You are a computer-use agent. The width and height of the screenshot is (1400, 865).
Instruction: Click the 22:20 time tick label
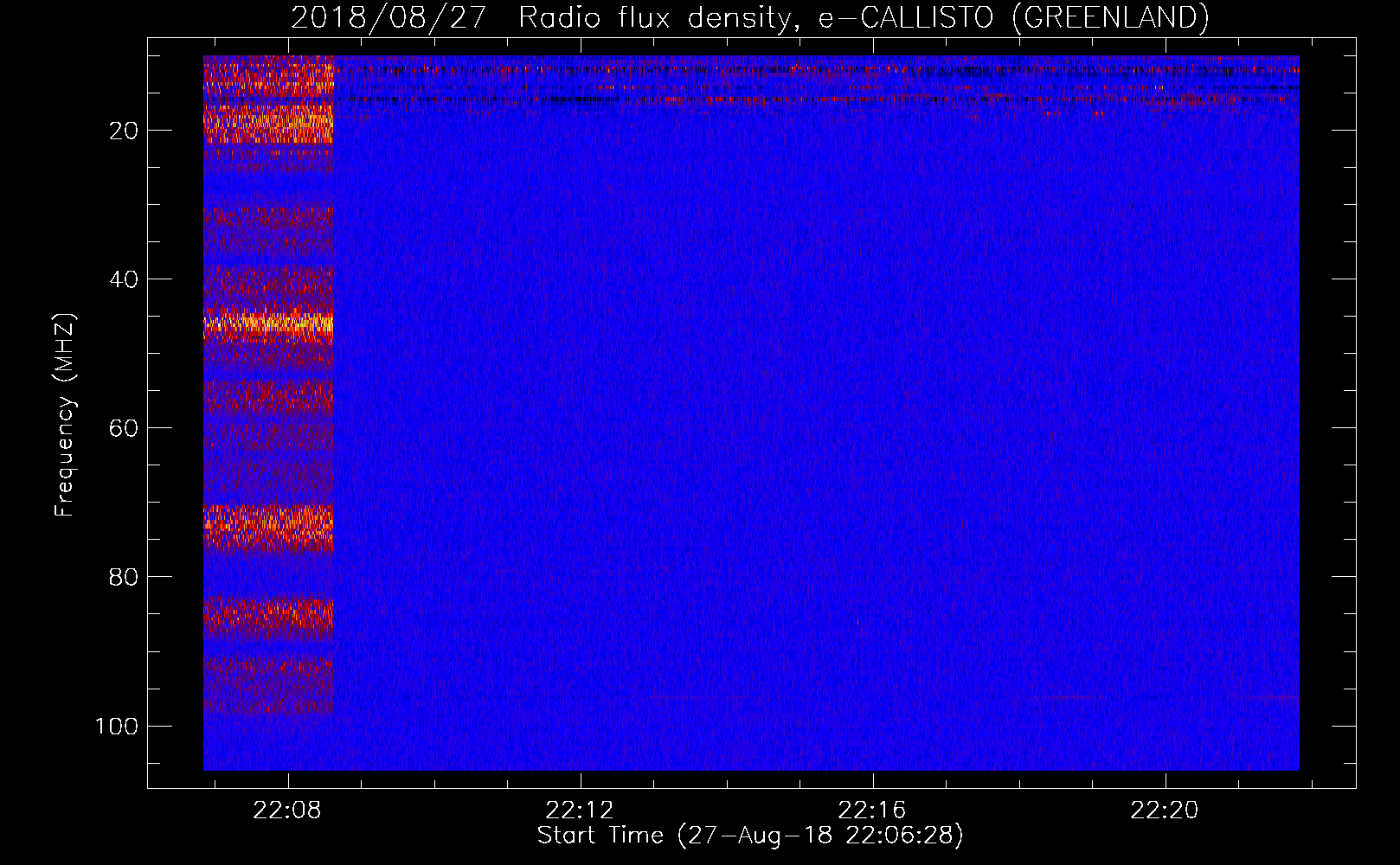[1165, 811]
